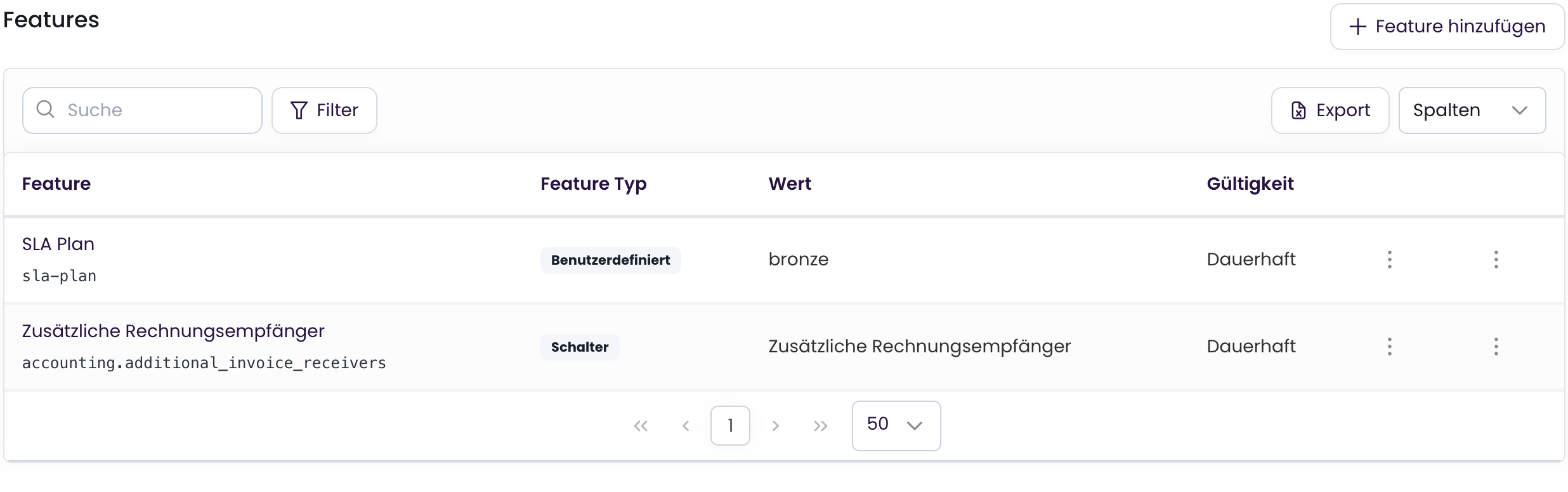1568x492 pixels.
Task: Click the Schalter type badge
Action: tap(579, 347)
